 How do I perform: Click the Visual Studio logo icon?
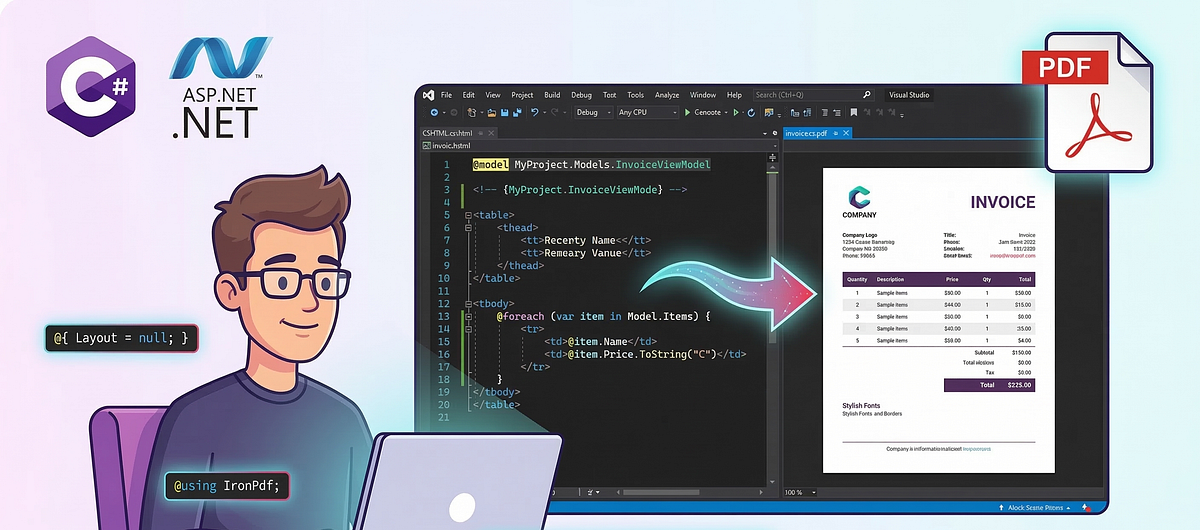tap(429, 95)
